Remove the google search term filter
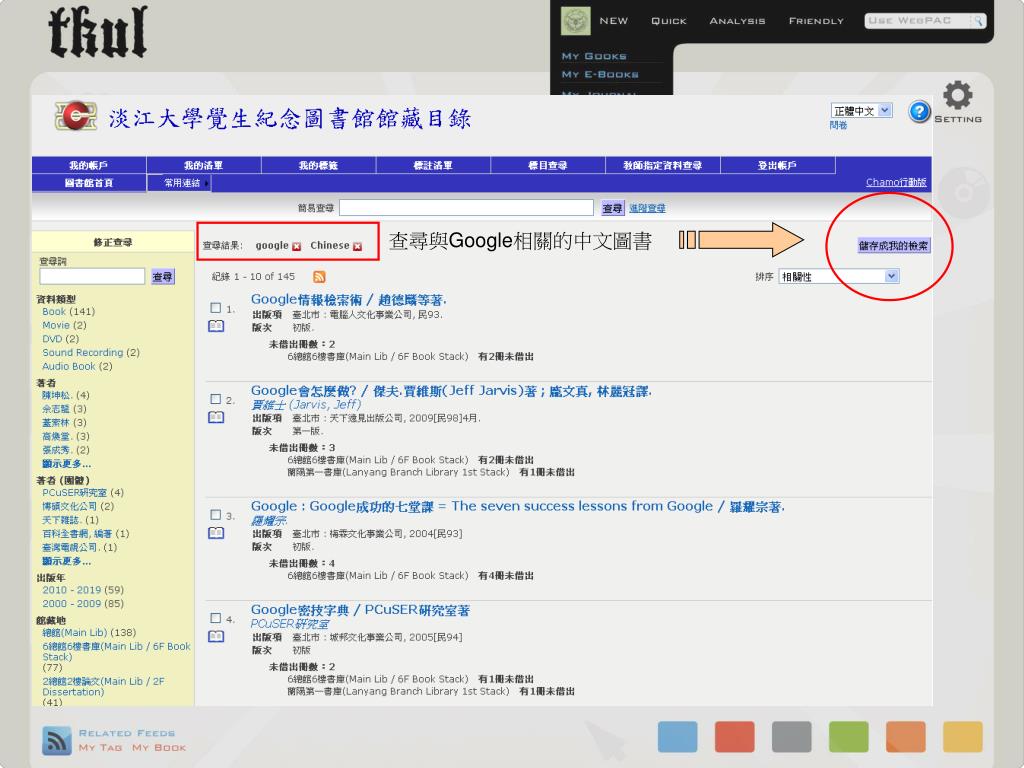Viewport: 1024px width, 768px height. [x=296, y=246]
